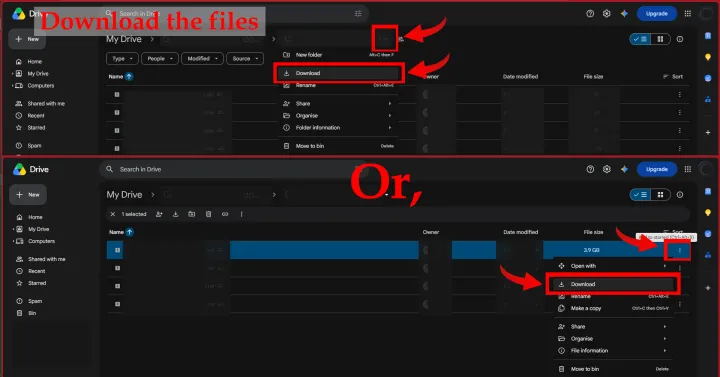Switch to grid layout in lower screenshot

[x=660, y=195]
